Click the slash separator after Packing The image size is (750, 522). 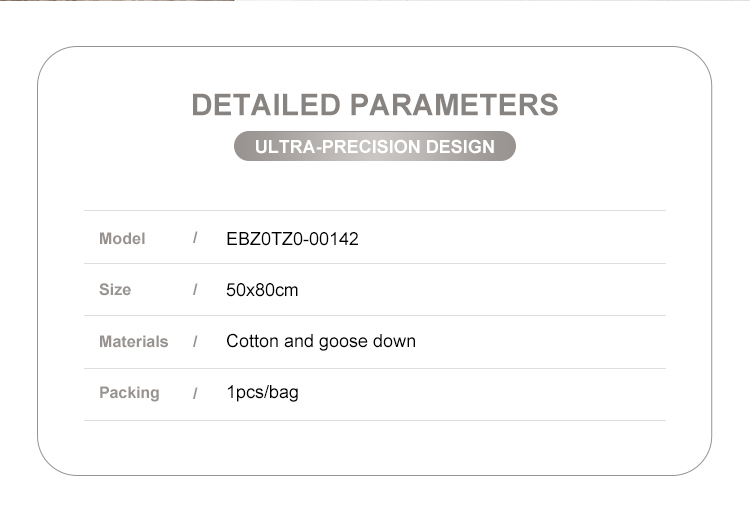[x=195, y=393]
